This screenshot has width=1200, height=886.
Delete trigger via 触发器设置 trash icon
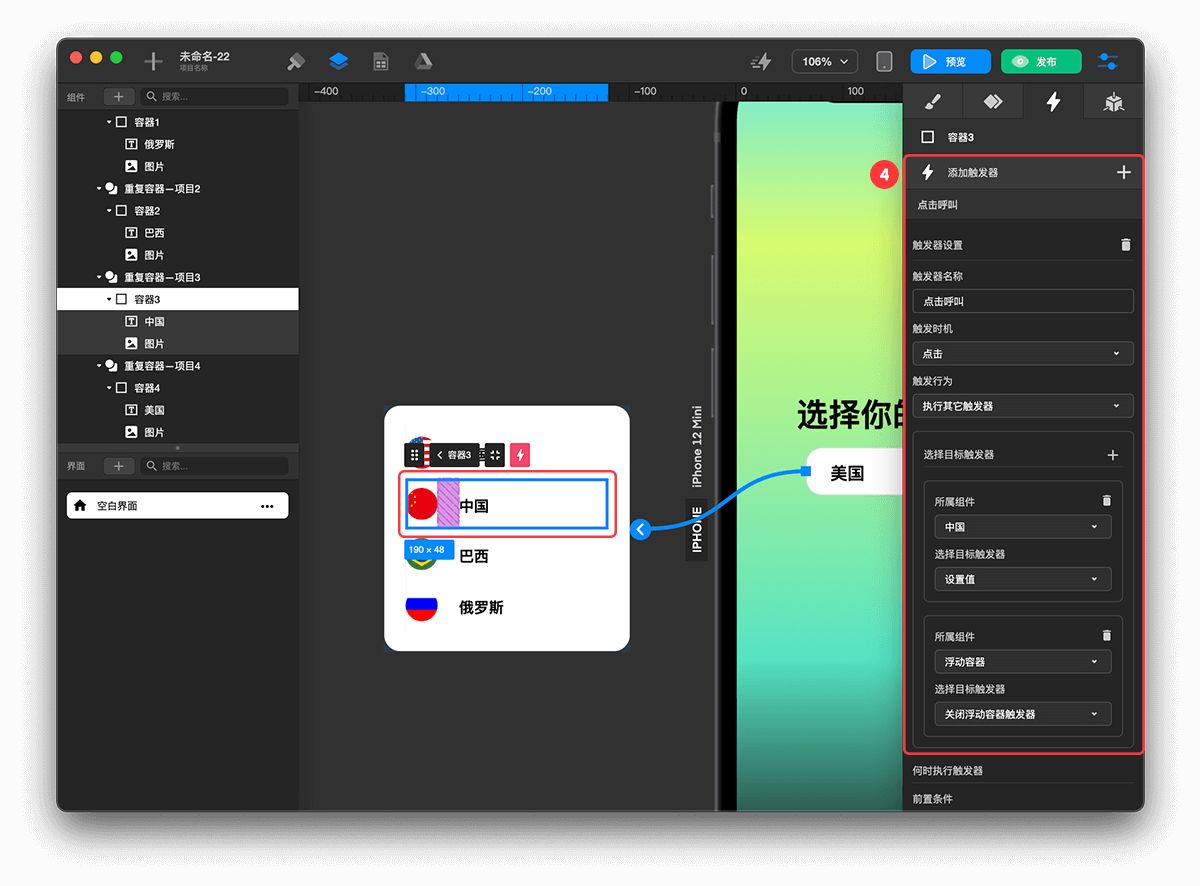point(1126,245)
